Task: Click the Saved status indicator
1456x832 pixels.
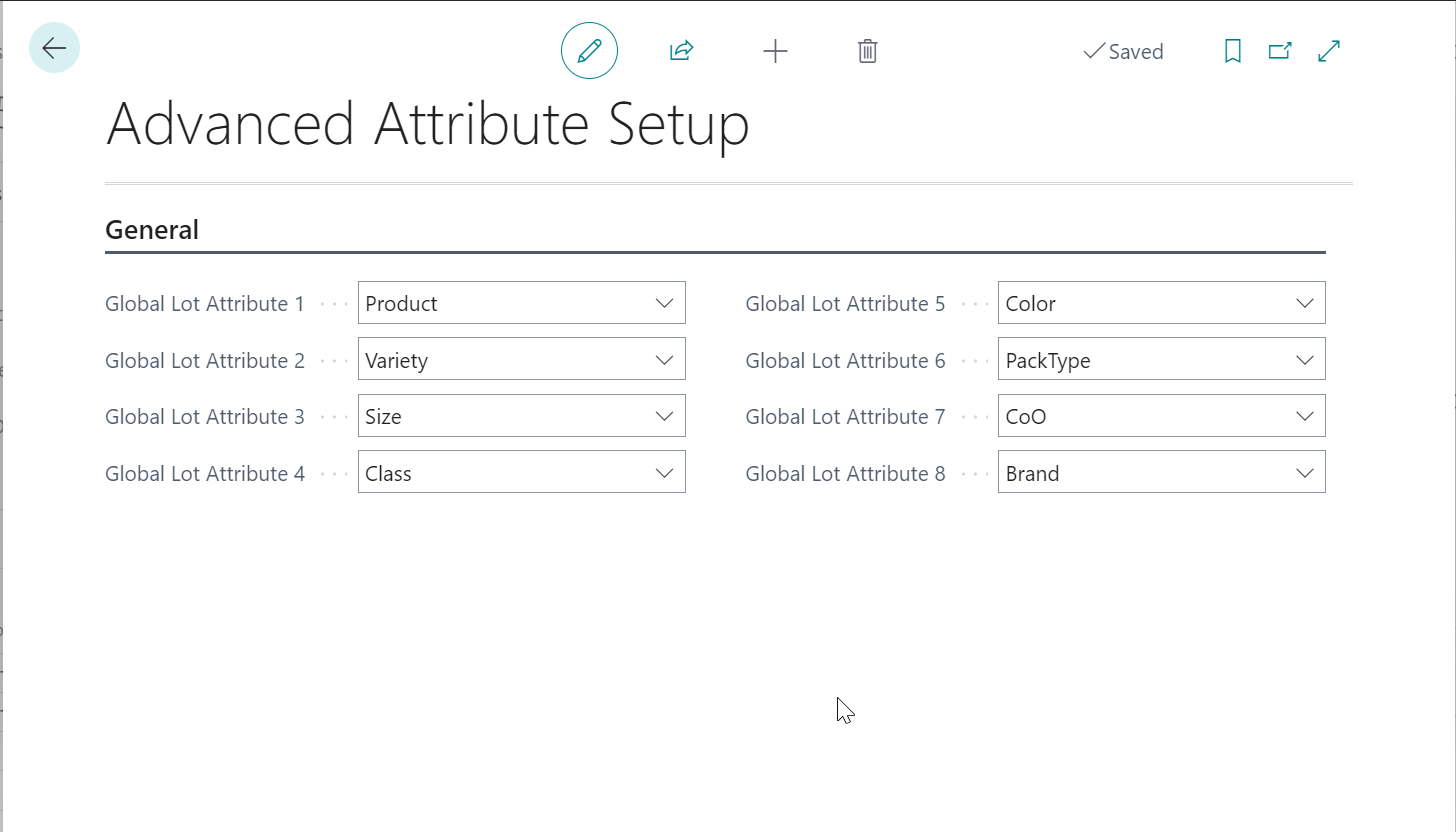Action: 1124,52
